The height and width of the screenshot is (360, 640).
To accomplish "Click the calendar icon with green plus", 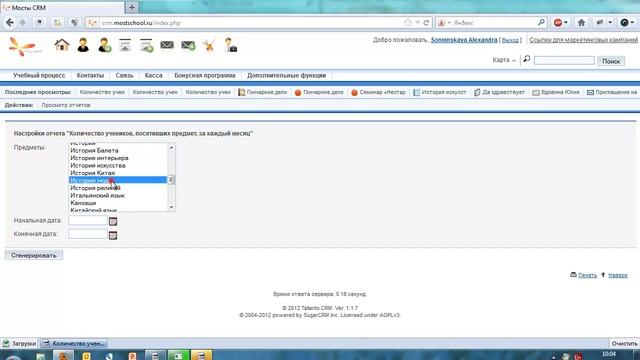I will 146,45.
